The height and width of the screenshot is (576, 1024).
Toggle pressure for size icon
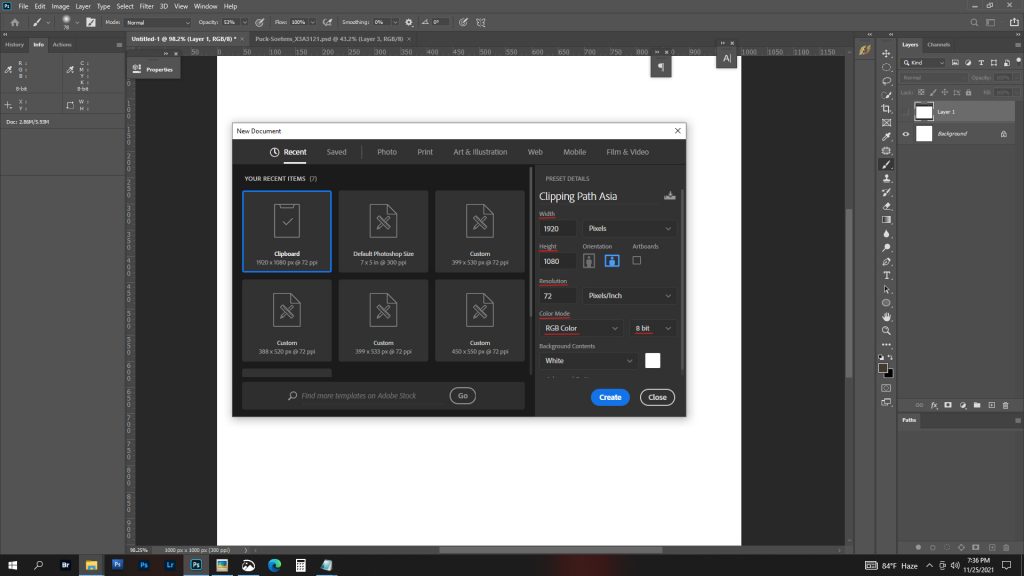point(463,22)
